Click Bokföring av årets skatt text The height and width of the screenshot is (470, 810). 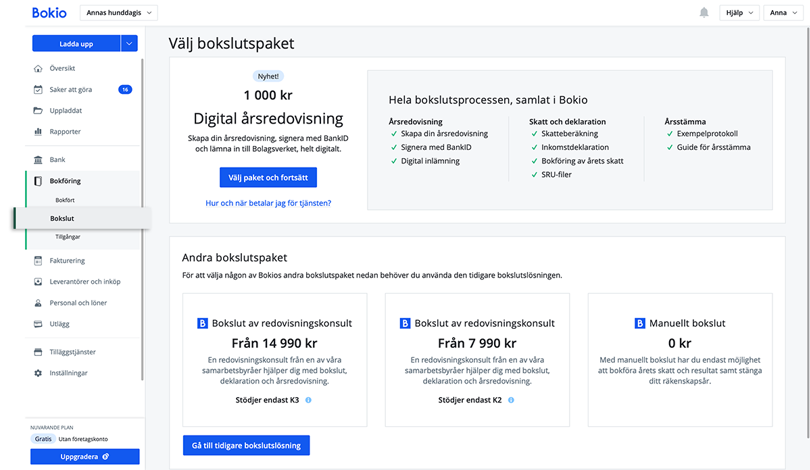[x=582, y=161]
